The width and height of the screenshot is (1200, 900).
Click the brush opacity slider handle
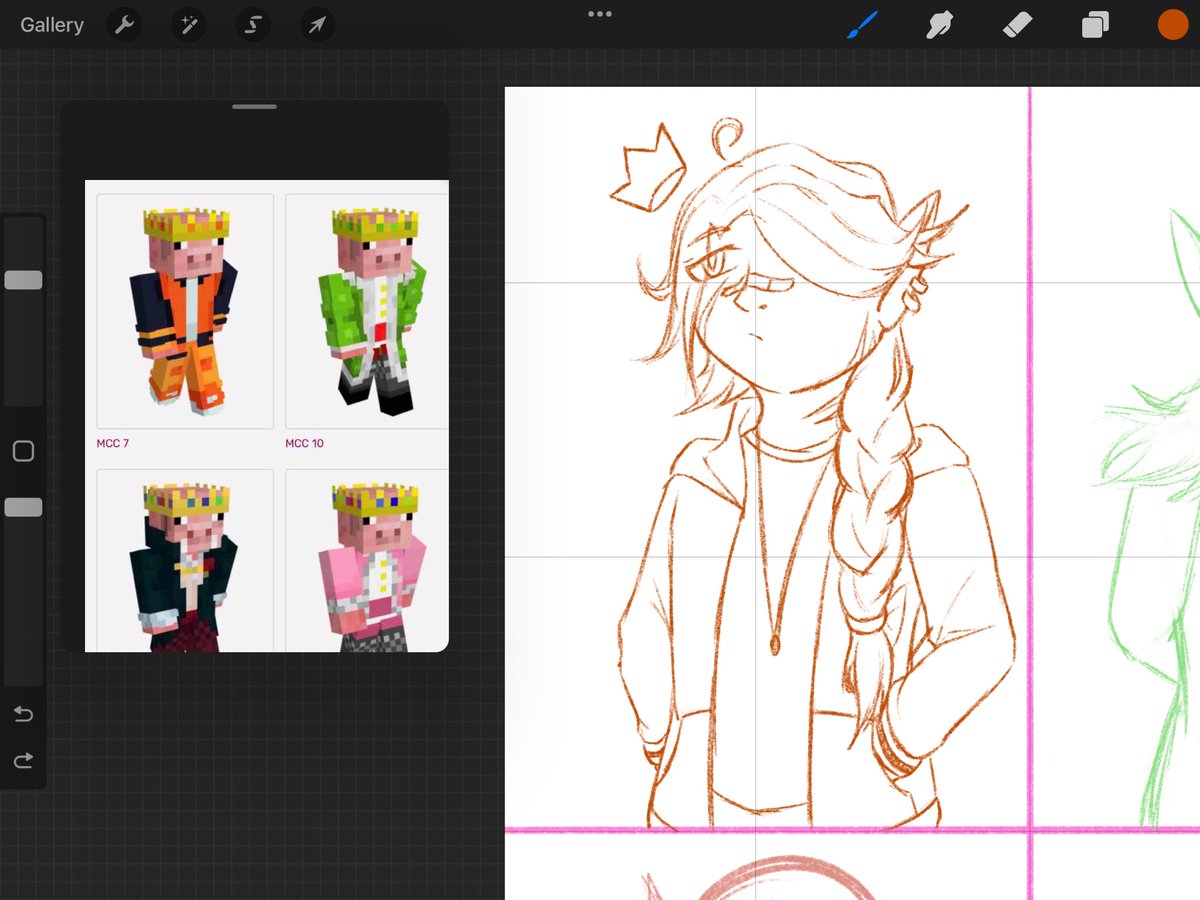pyautogui.click(x=23, y=508)
